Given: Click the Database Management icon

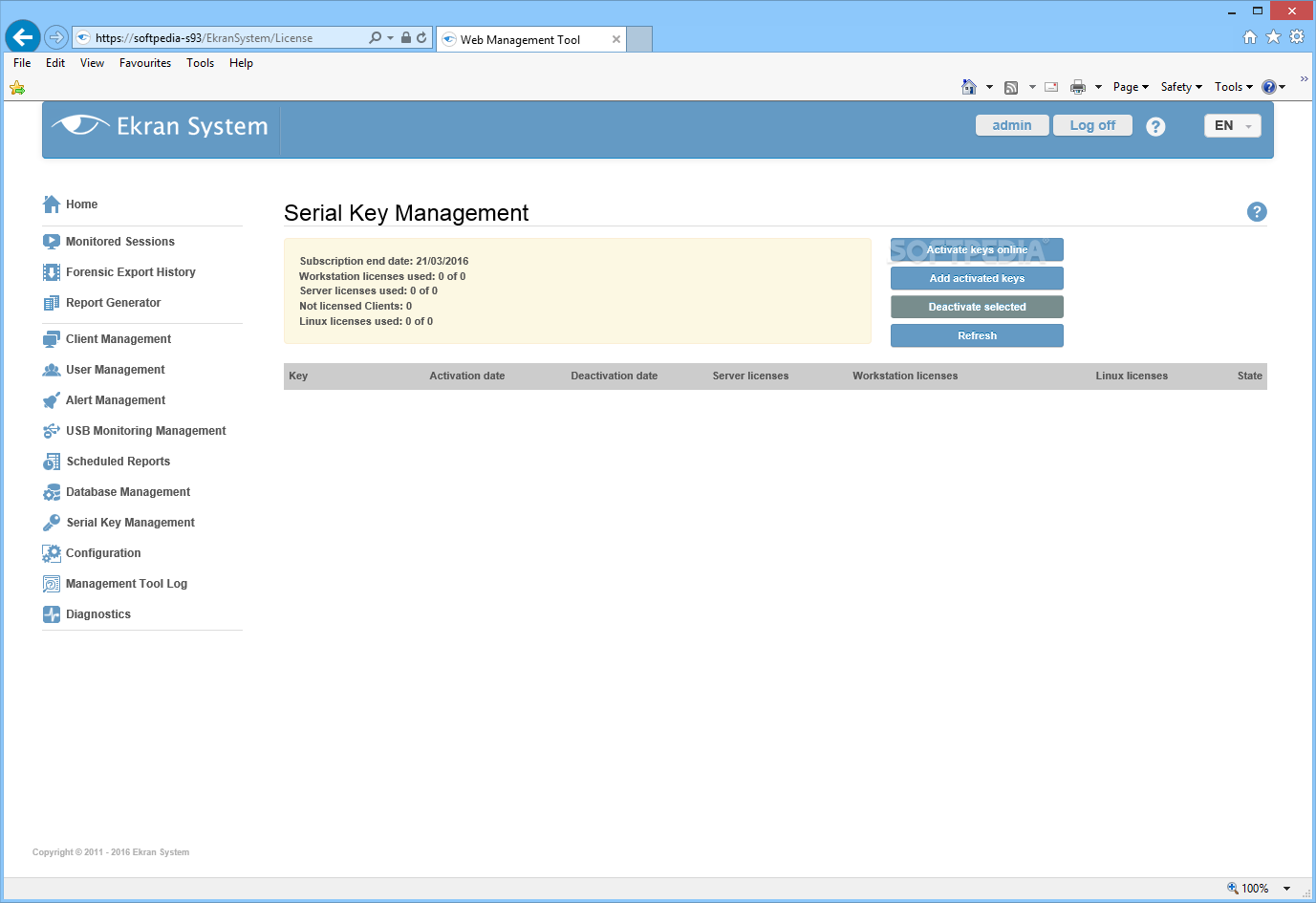Looking at the screenshot, I should point(52,492).
